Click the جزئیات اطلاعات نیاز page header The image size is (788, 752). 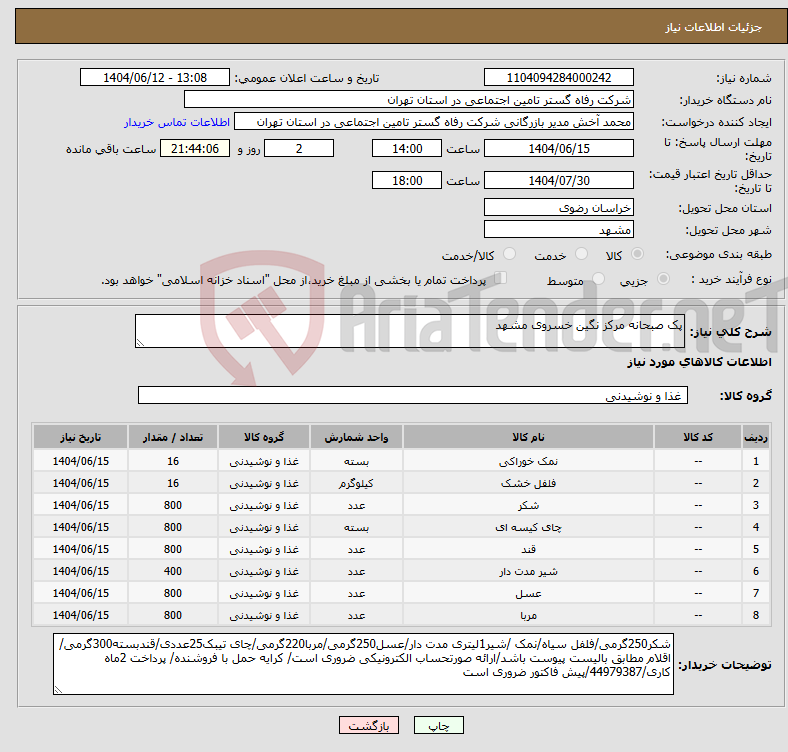click(713, 27)
